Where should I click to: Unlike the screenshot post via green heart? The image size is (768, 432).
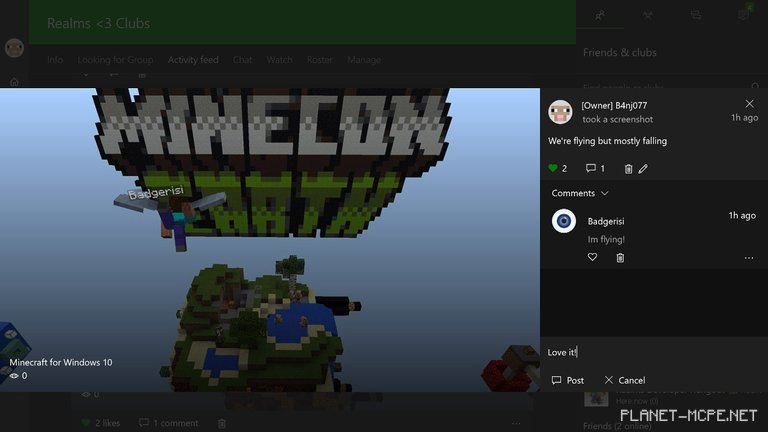coord(553,169)
